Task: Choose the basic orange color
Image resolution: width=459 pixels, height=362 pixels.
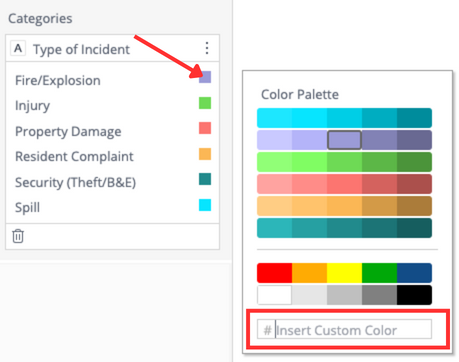Action: pos(309,273)
